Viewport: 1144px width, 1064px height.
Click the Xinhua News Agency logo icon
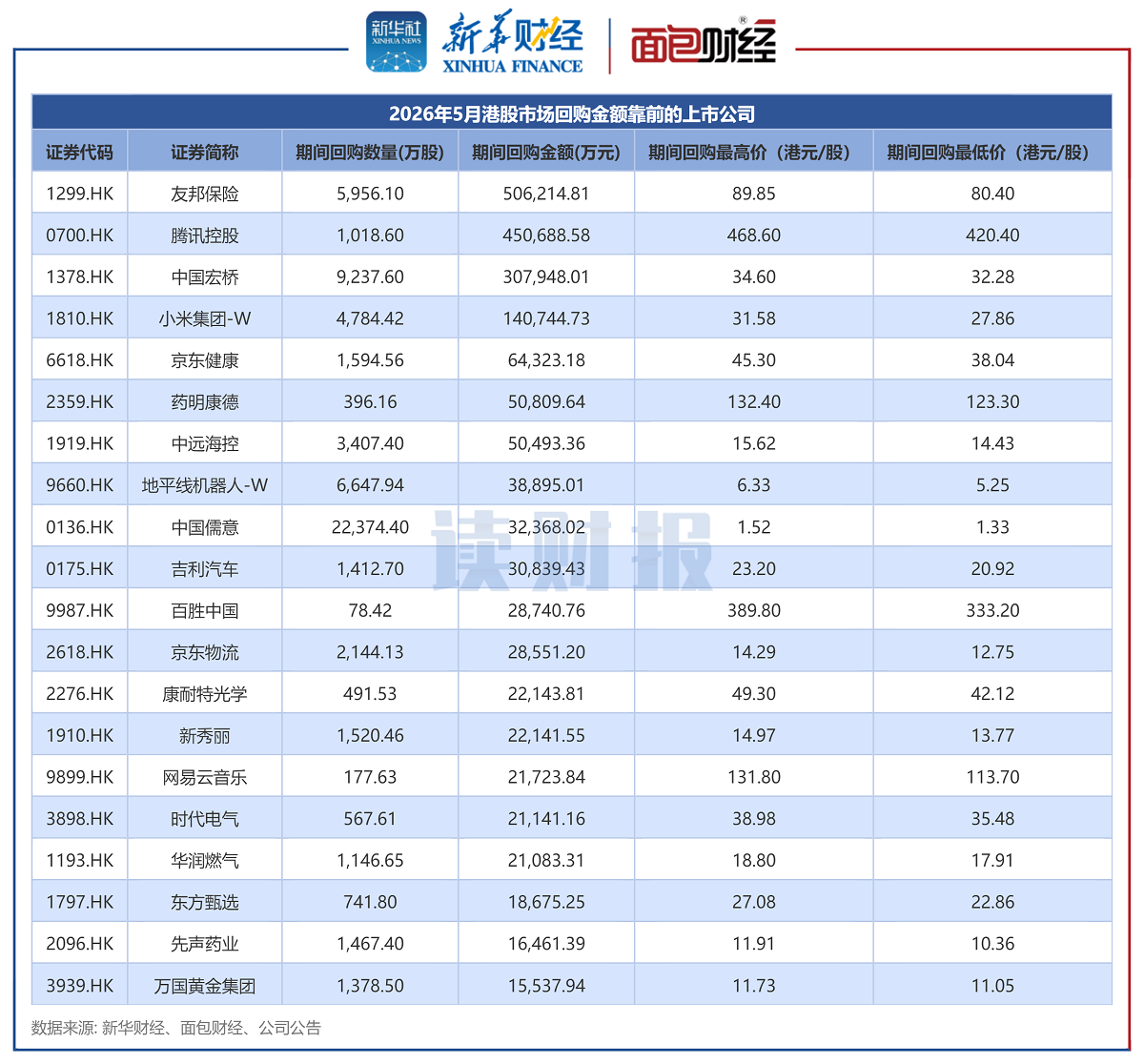point(397,41)
